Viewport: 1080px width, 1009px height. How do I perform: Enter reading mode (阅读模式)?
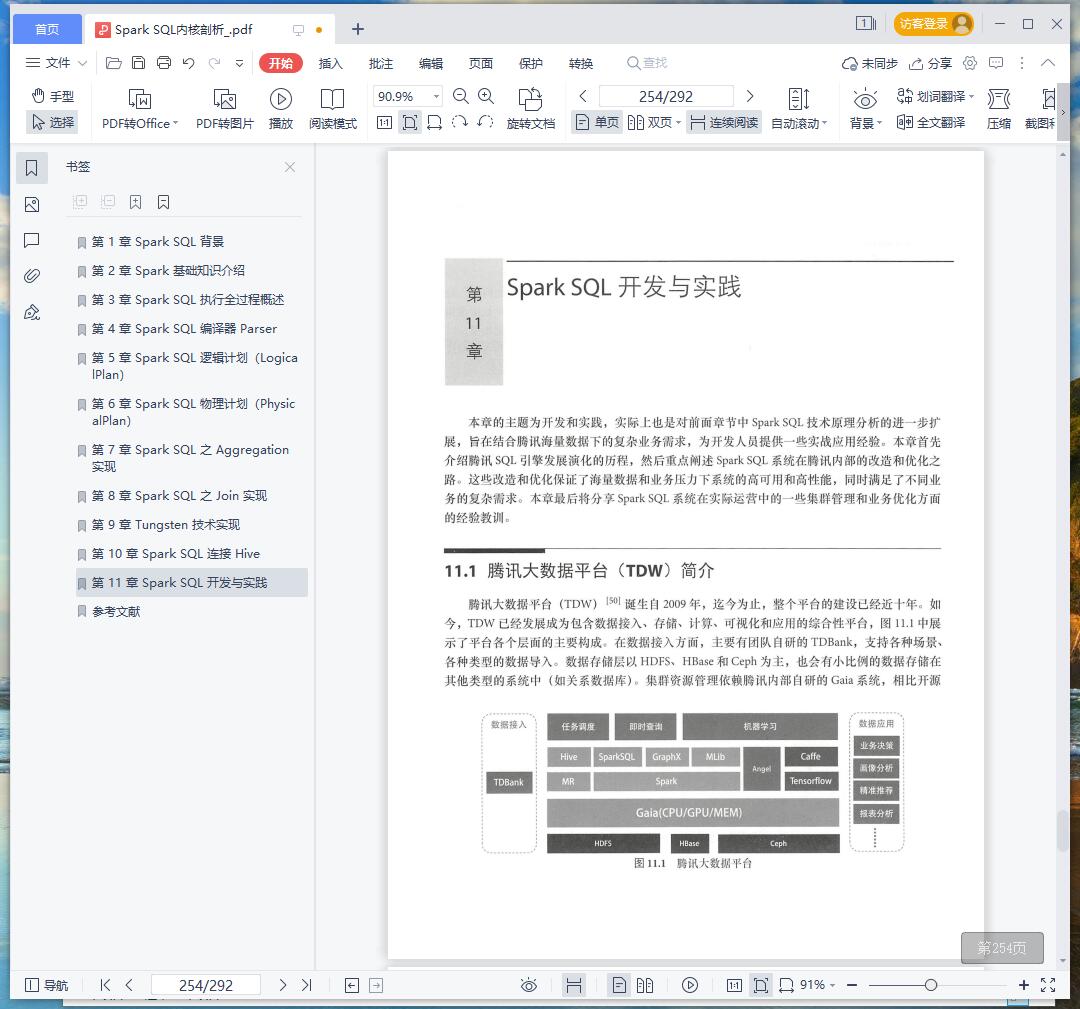coord(333,110)
